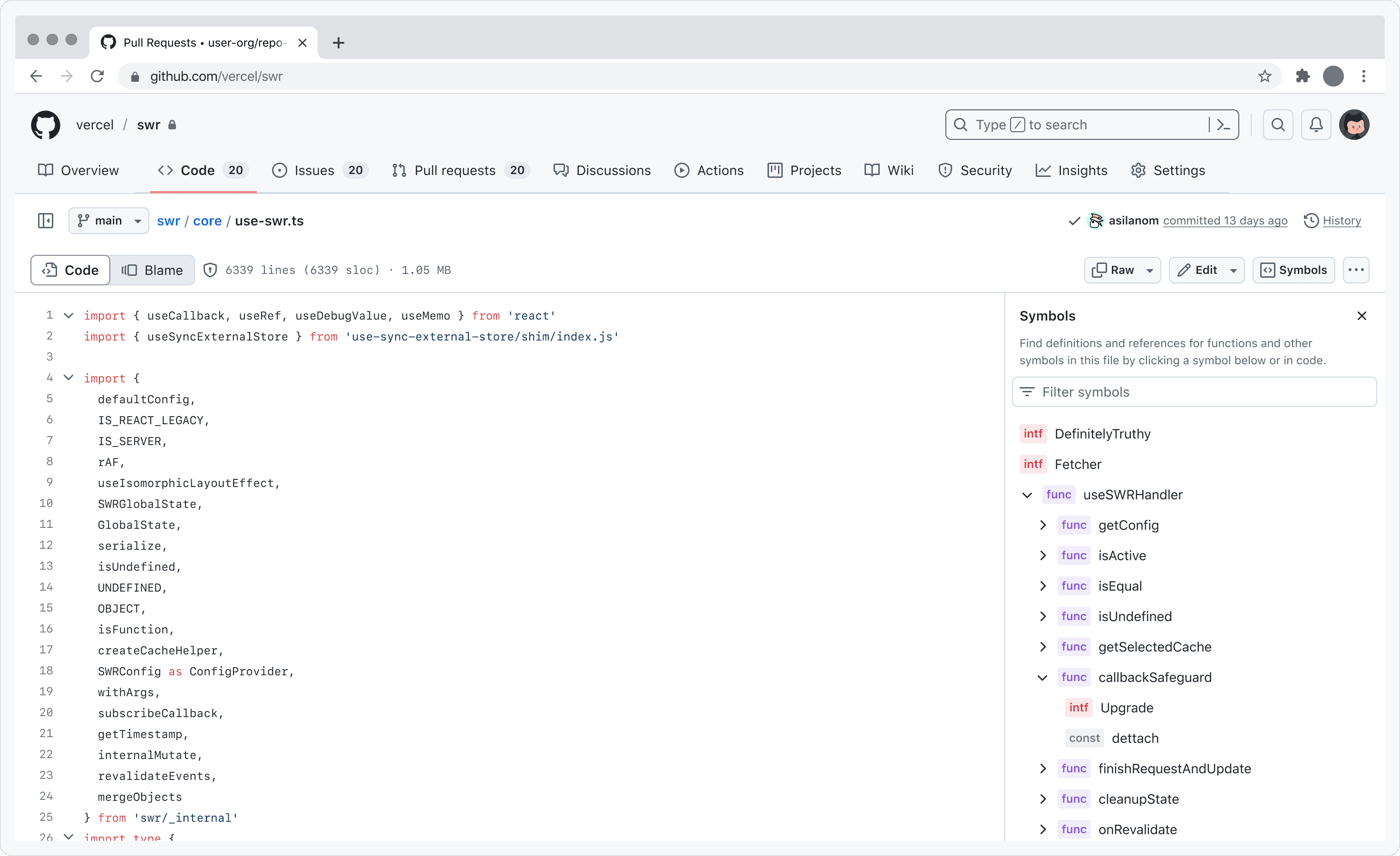This screenshot has height=856, width=1400.
Task: Open the Edit button dropdown arrow
Action: pyautogui.click(x=1233, y=271)
